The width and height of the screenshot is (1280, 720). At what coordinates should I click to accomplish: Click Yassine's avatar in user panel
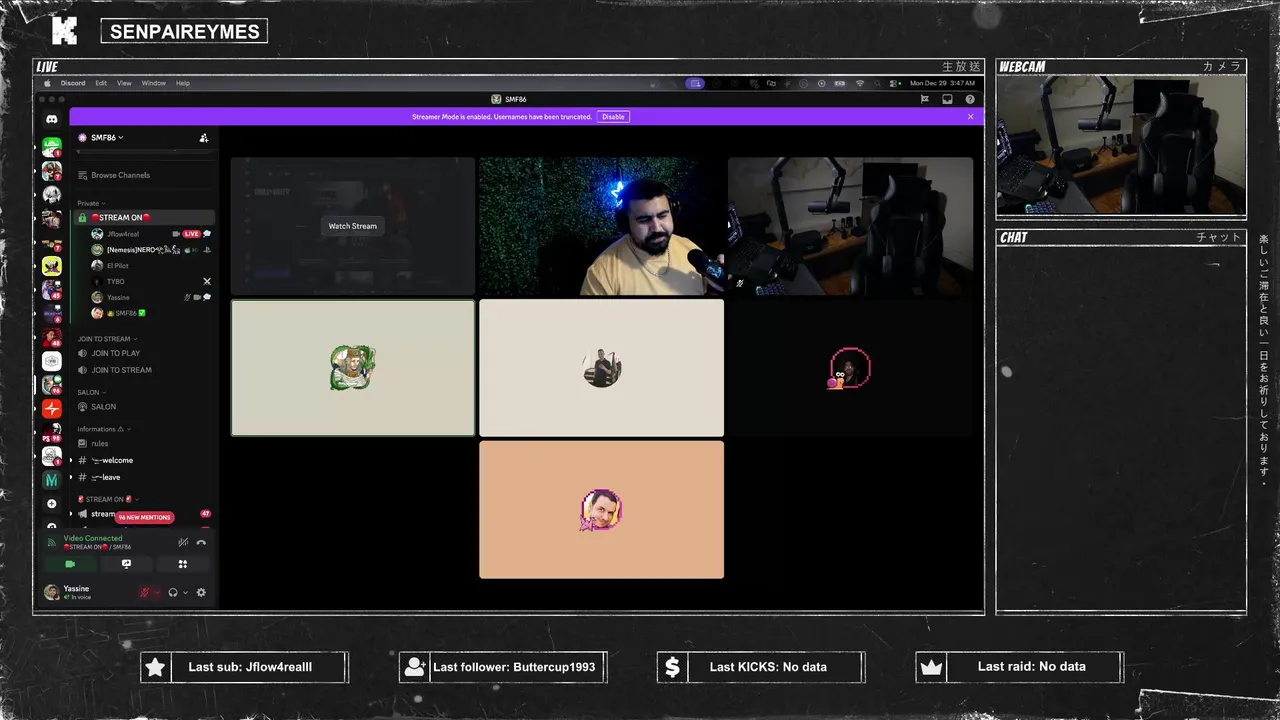click(x=51, y=592)
